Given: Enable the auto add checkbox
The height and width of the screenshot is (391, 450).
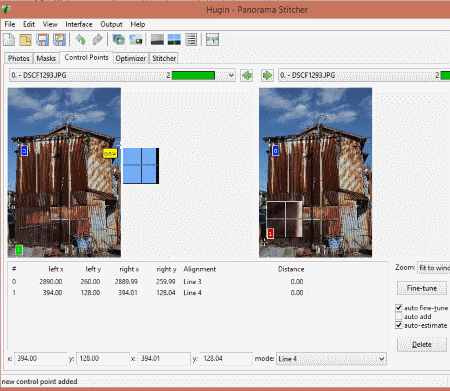Looking at the screenshot, I should click(399, 316).
